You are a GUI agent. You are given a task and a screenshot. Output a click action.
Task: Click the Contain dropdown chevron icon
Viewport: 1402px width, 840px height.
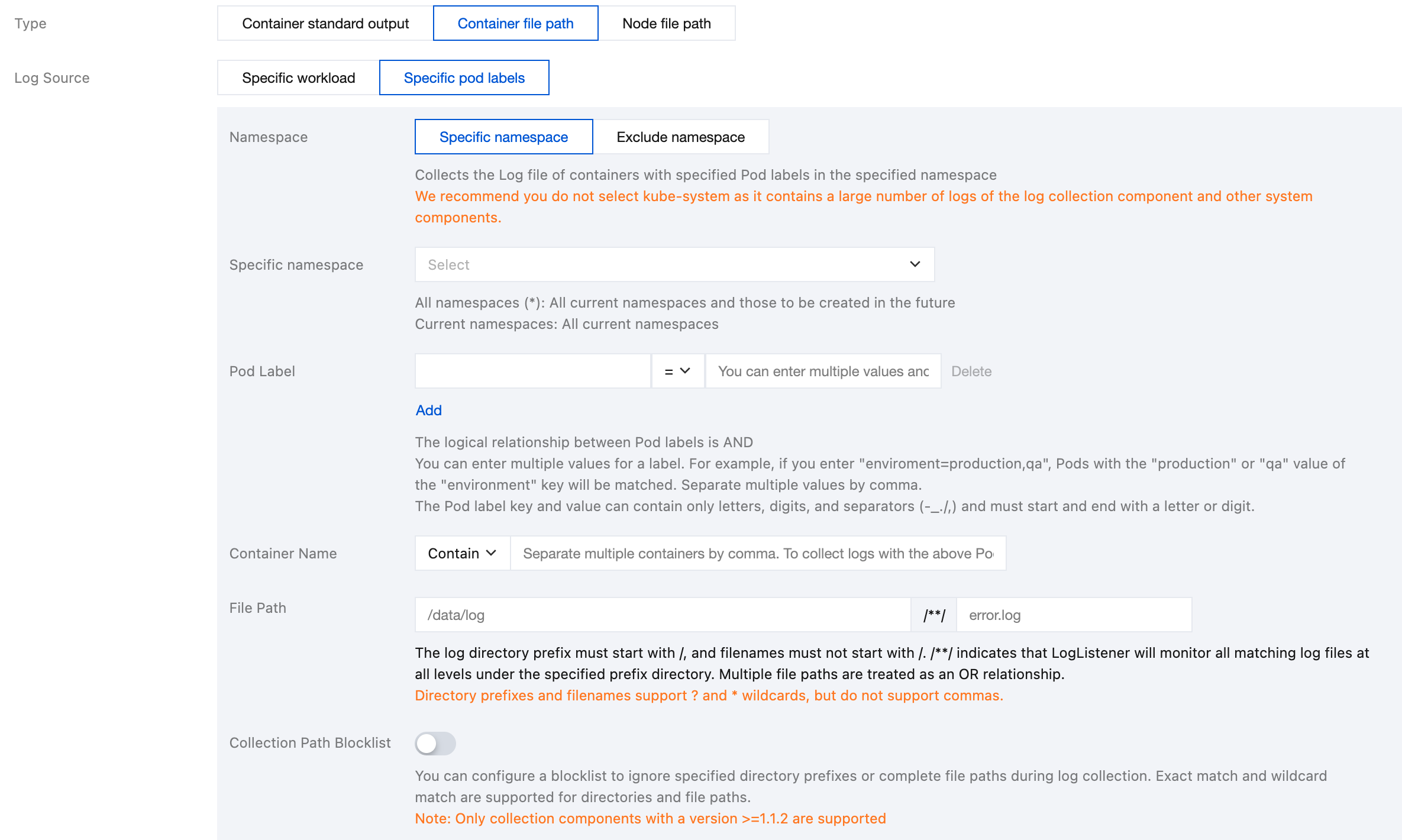pos(491,553)
